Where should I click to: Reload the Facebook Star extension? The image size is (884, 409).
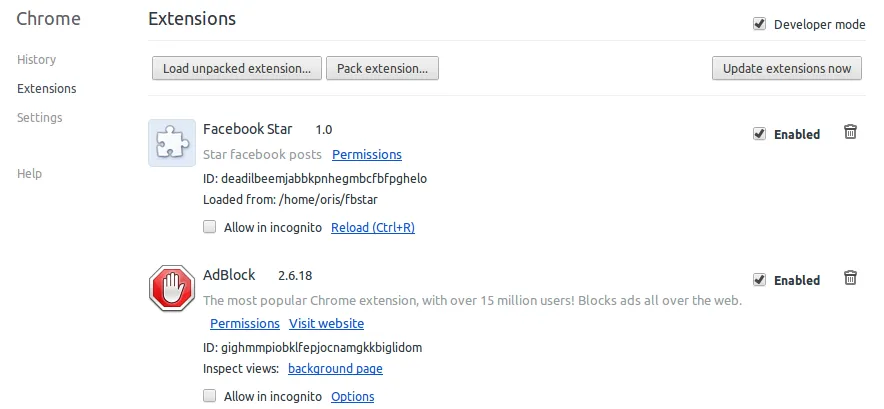[x=373, y=228]
